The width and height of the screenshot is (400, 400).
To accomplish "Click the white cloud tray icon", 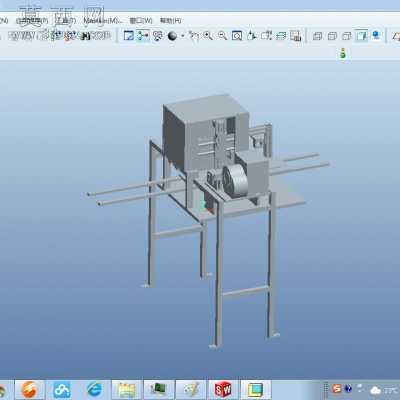I will pos(375,390).
